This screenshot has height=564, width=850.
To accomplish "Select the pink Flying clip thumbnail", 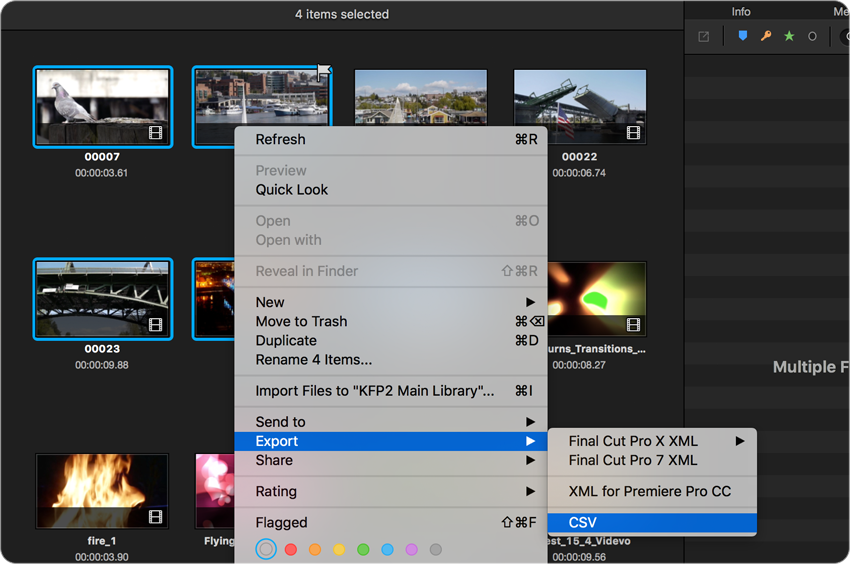I will point(215,491).
